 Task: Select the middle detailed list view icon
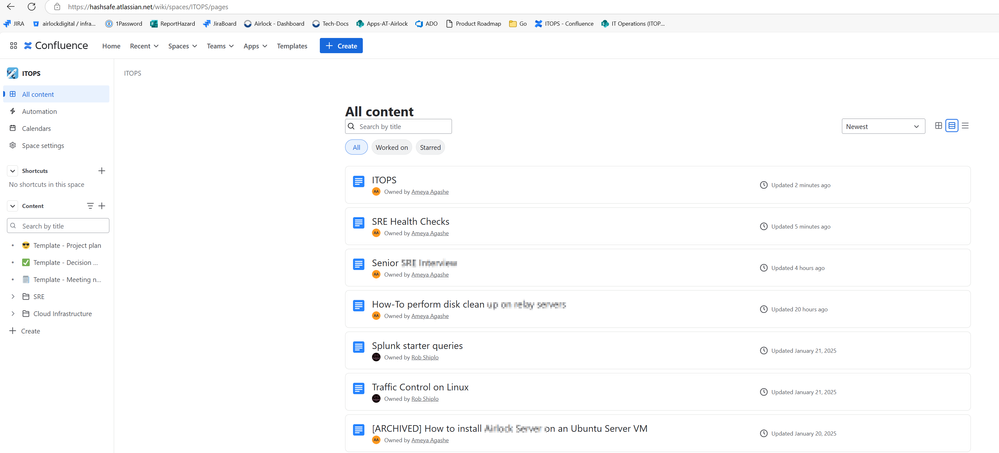[x=952, y=126]
